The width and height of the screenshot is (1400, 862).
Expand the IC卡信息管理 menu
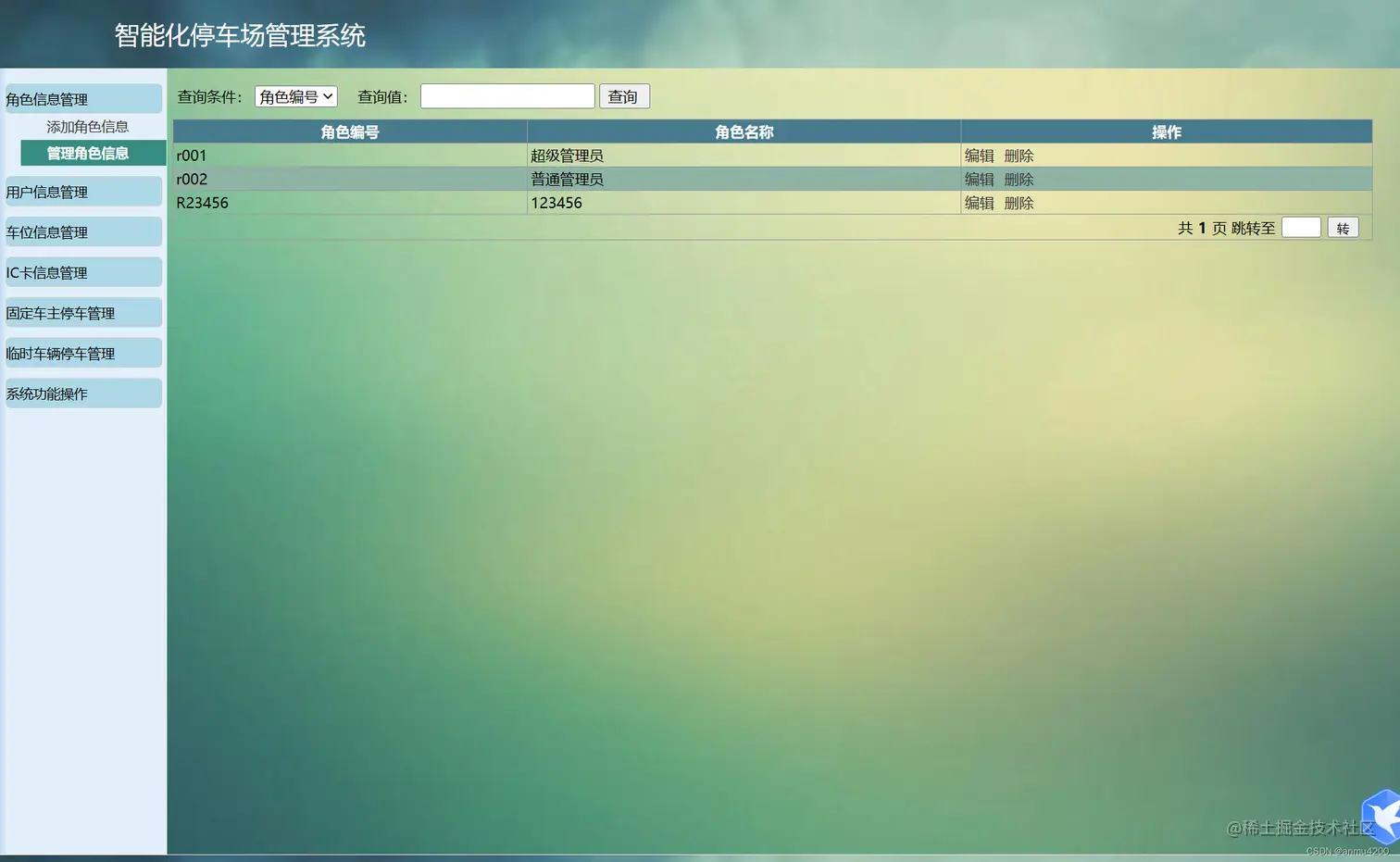tap(83, 272)
